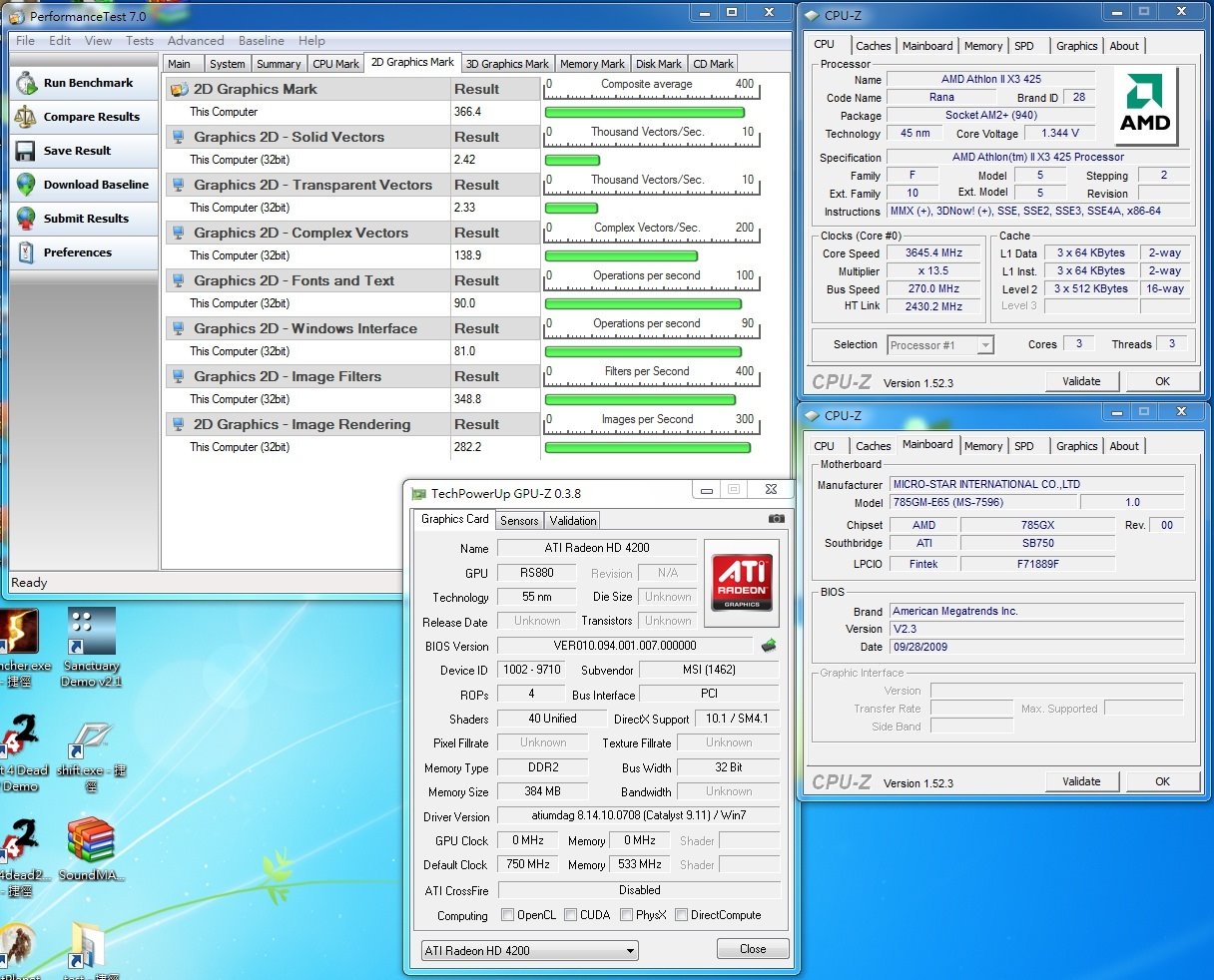
Task: Open the Baseline menu
Action: (262, 41)
